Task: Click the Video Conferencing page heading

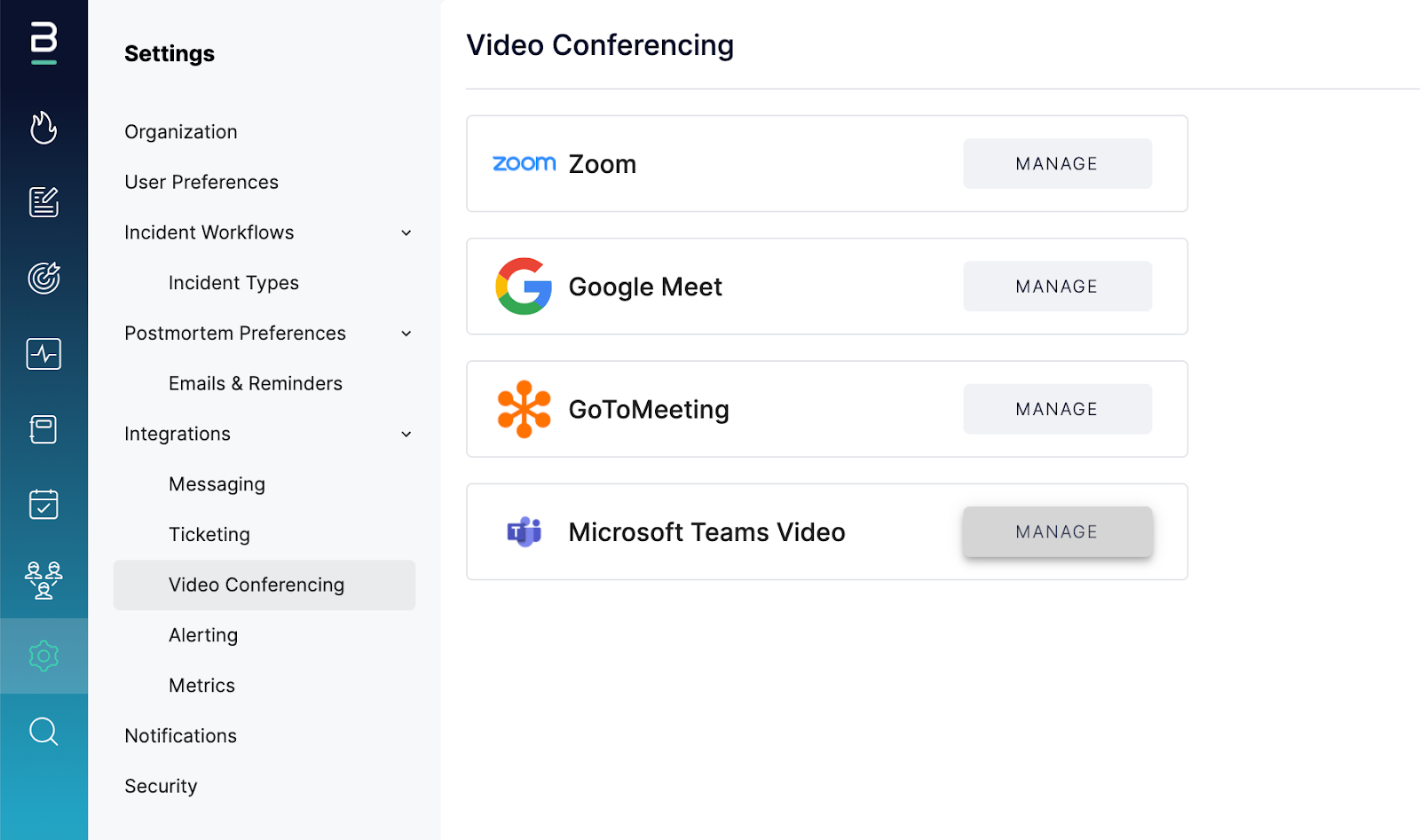Action: (600, 45)
